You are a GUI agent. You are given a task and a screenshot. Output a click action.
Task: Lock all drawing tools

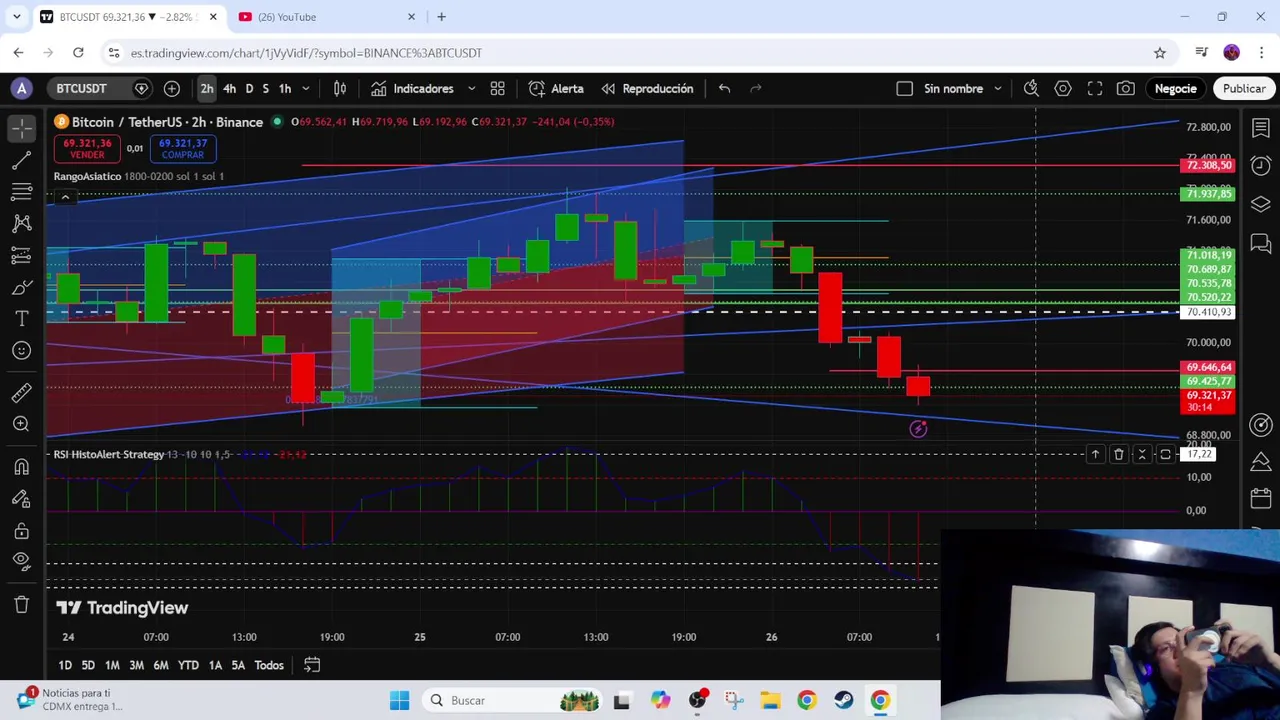click(x=22, y=531)
